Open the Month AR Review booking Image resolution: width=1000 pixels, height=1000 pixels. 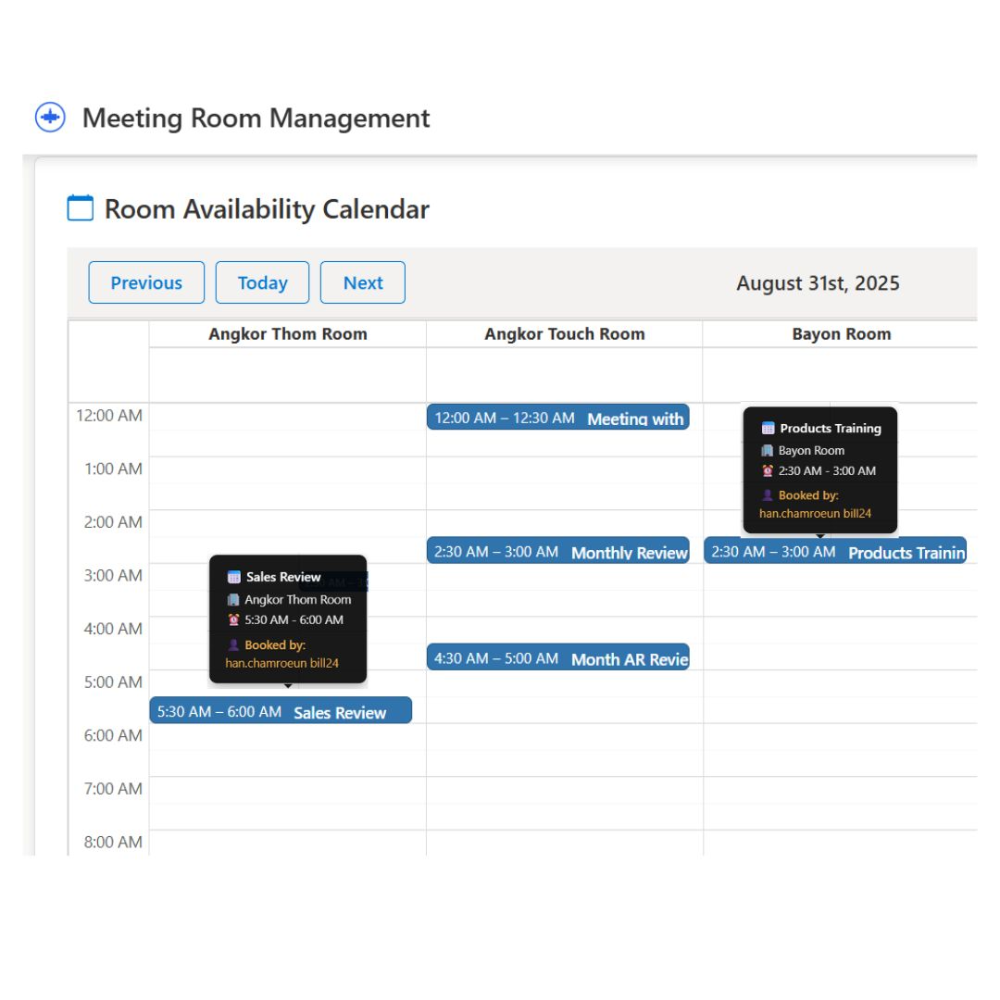[558, 658]
